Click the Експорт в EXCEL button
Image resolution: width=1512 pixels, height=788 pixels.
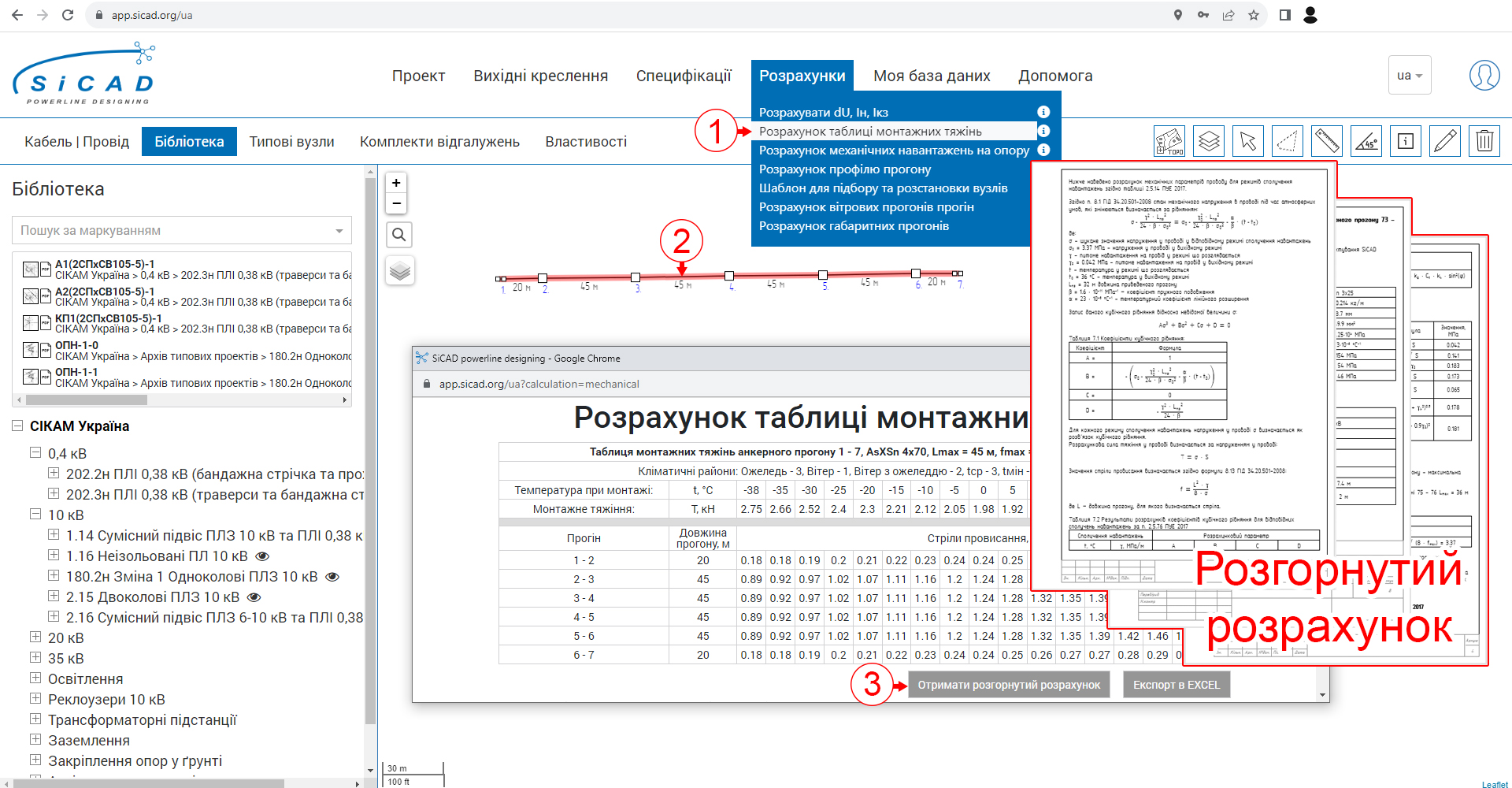coord(1177,685)
